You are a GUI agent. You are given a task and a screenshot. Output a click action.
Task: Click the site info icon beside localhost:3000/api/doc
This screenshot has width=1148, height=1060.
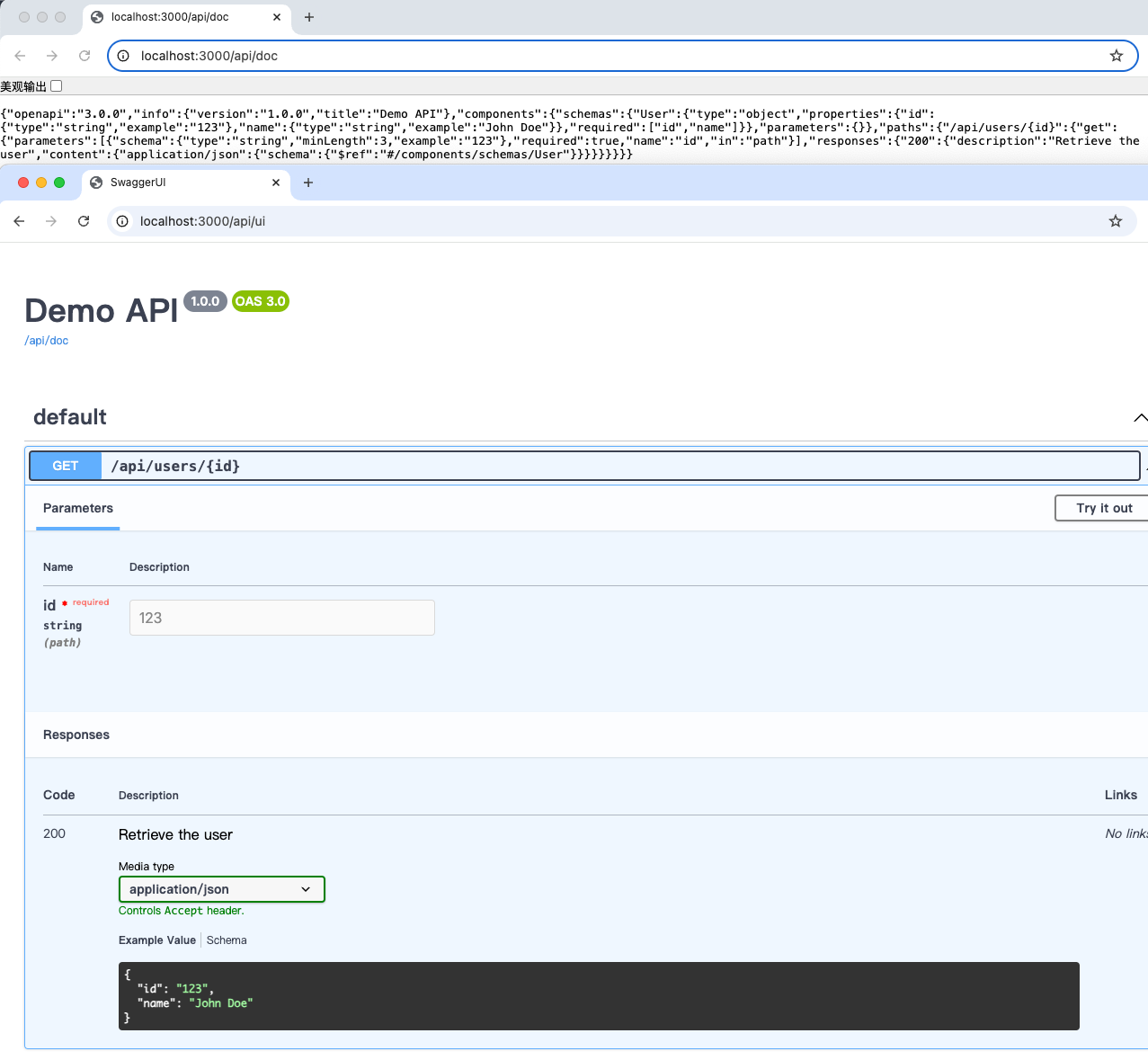(x=123, y=55)
